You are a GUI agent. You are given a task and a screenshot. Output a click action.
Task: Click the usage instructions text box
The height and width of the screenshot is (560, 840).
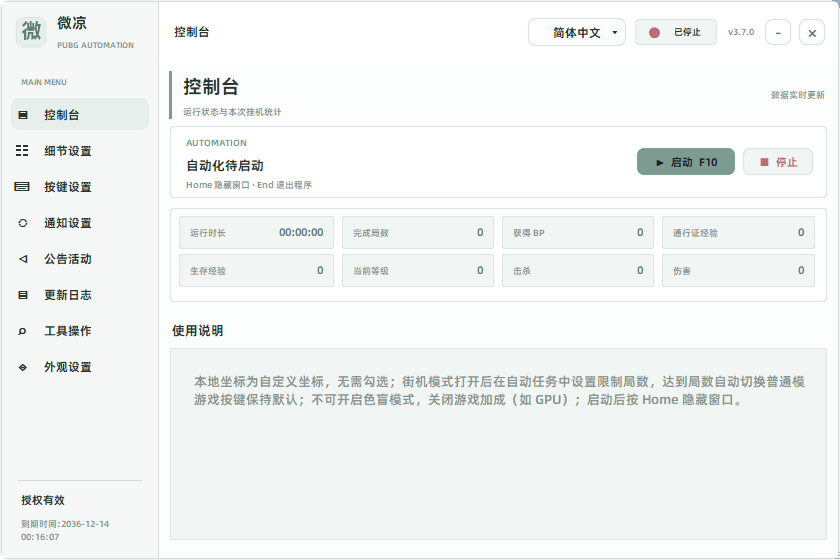point(498,444)
